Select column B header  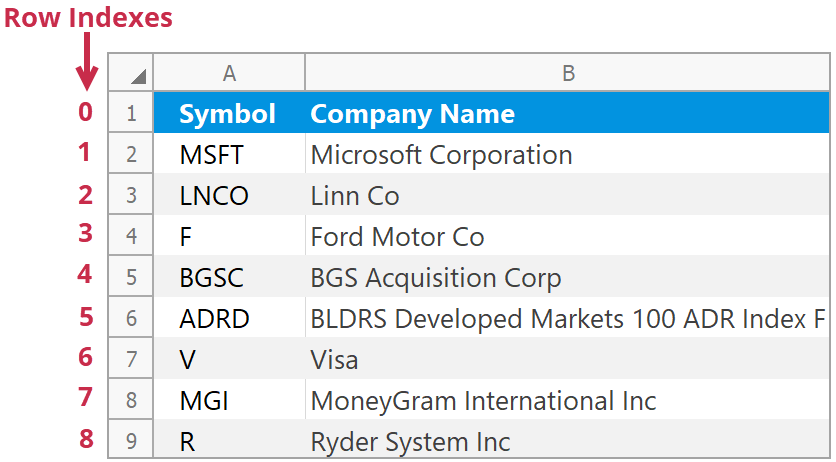(x=567, y=73)
